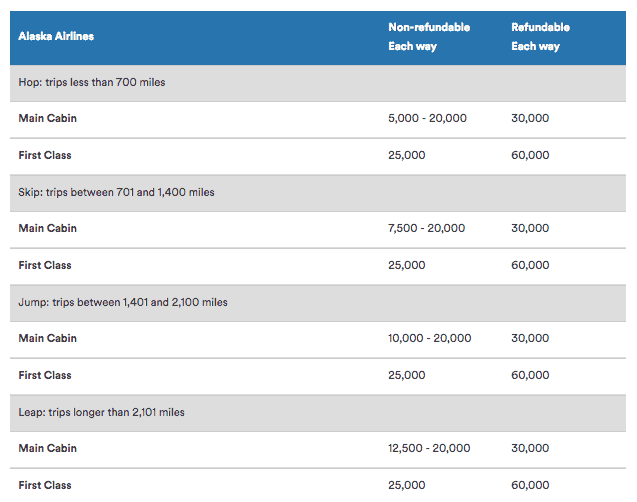Click Main Cabin label under Skip section
Image resolution: width=637 pixels, height=502 pixels.
coord(48,228)
